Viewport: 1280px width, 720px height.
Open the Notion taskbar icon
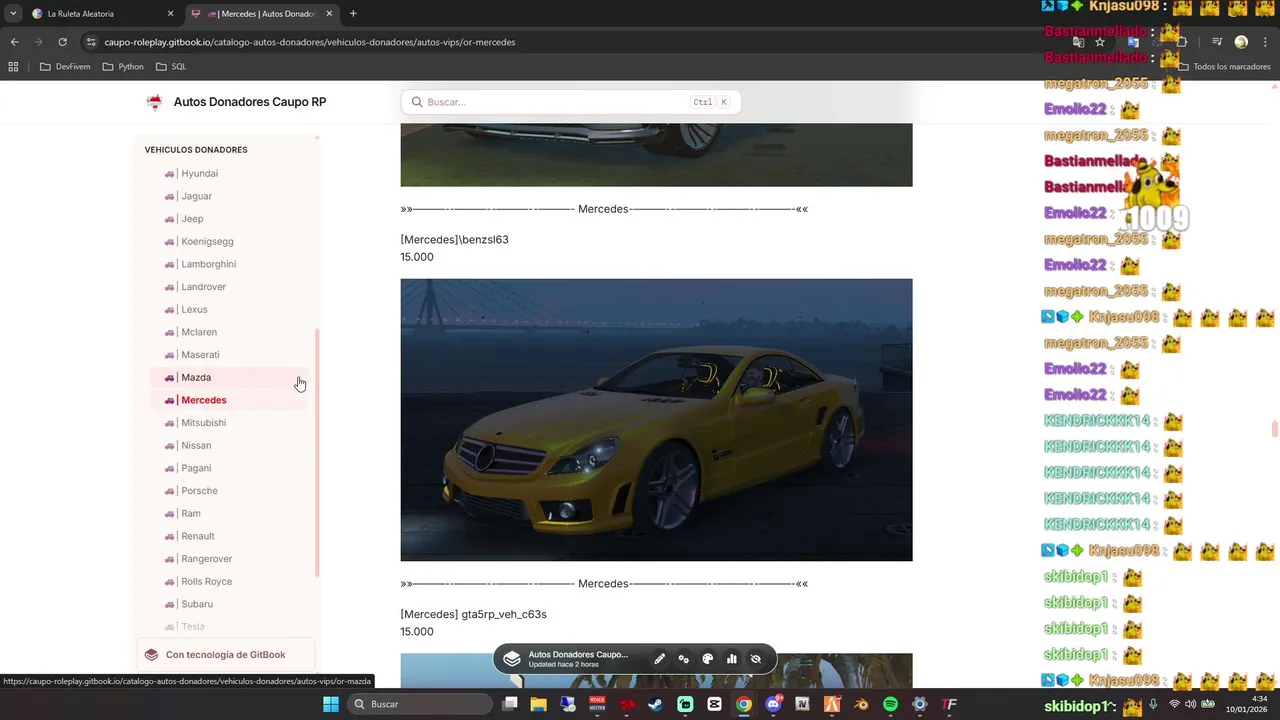click(802, 704)
